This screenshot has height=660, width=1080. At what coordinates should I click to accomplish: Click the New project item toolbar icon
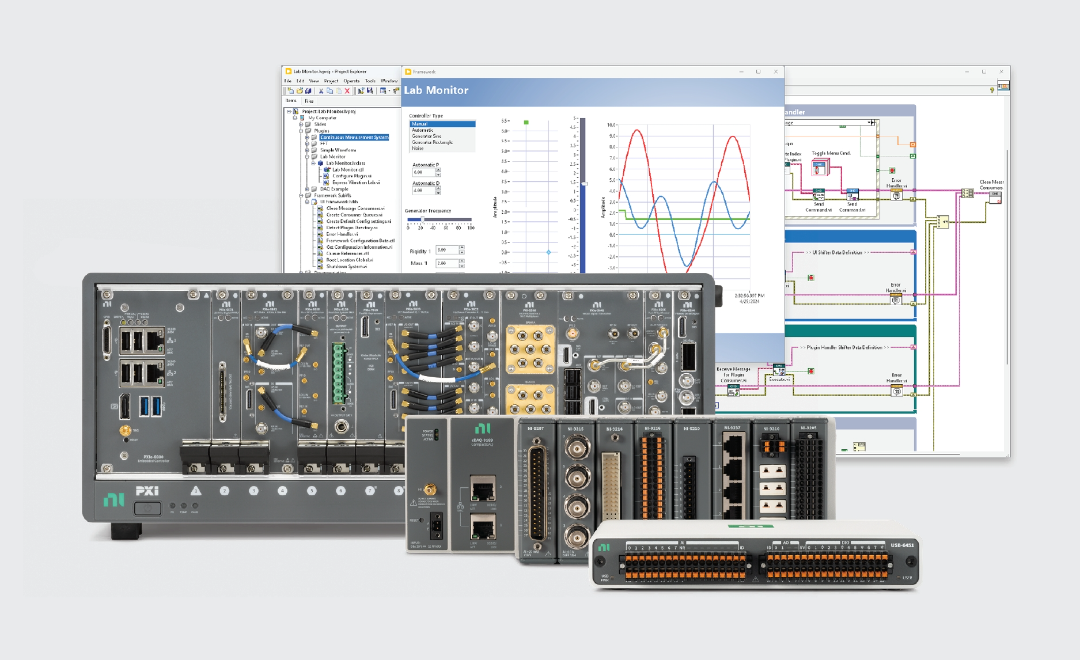click(291, 91)
